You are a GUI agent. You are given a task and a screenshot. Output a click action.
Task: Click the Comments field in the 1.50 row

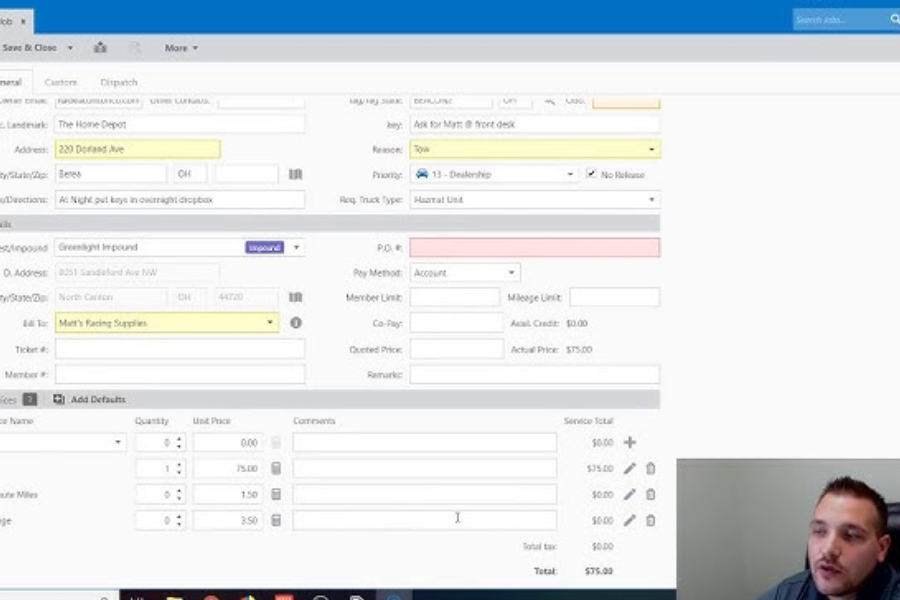[425, 494]
